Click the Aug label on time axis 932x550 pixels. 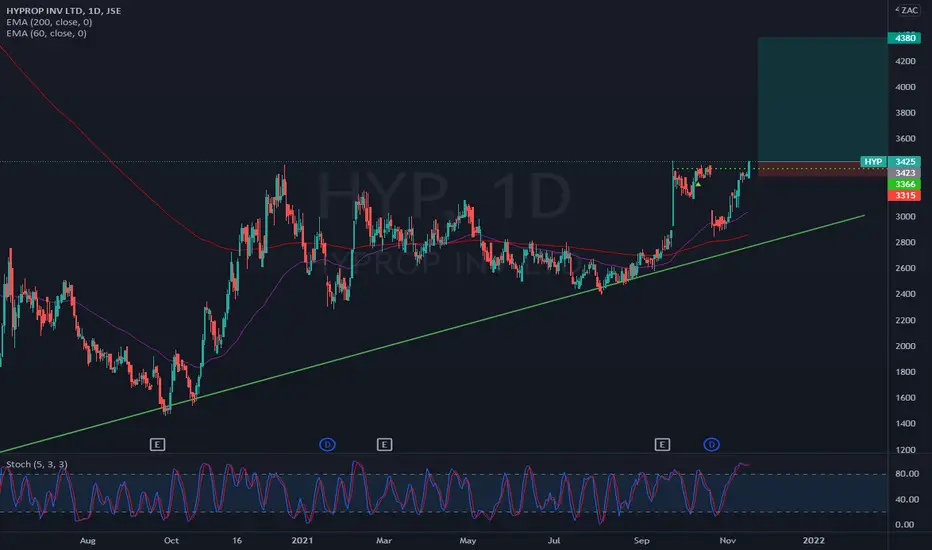(x=87, y=540)
